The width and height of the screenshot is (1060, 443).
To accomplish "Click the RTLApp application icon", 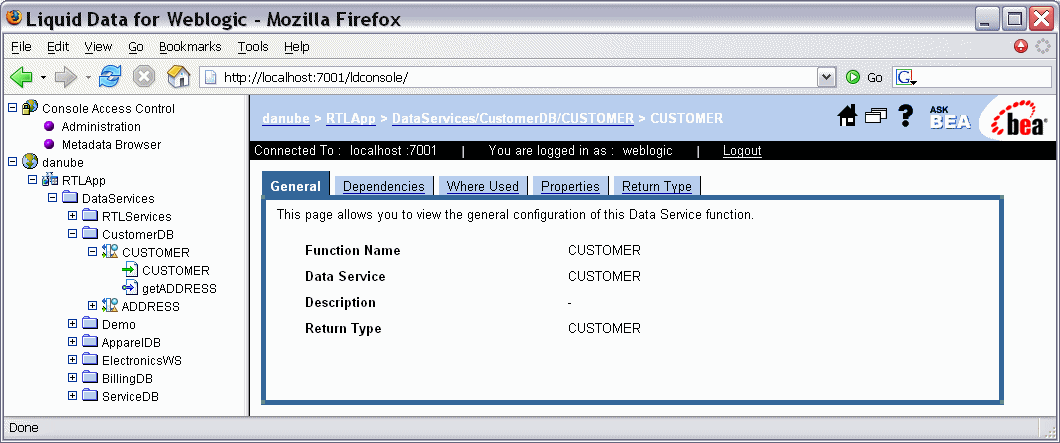I will tap(50, 180).
